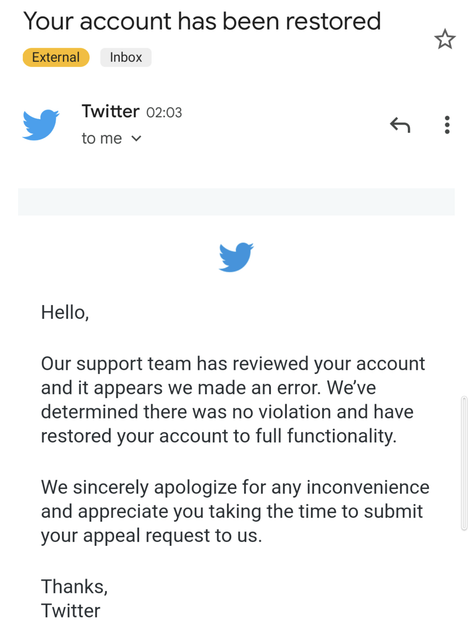This screenshot has width=472, height=640.
Task: Click the subject "Your account has been restored"
Action: (202, 21)
